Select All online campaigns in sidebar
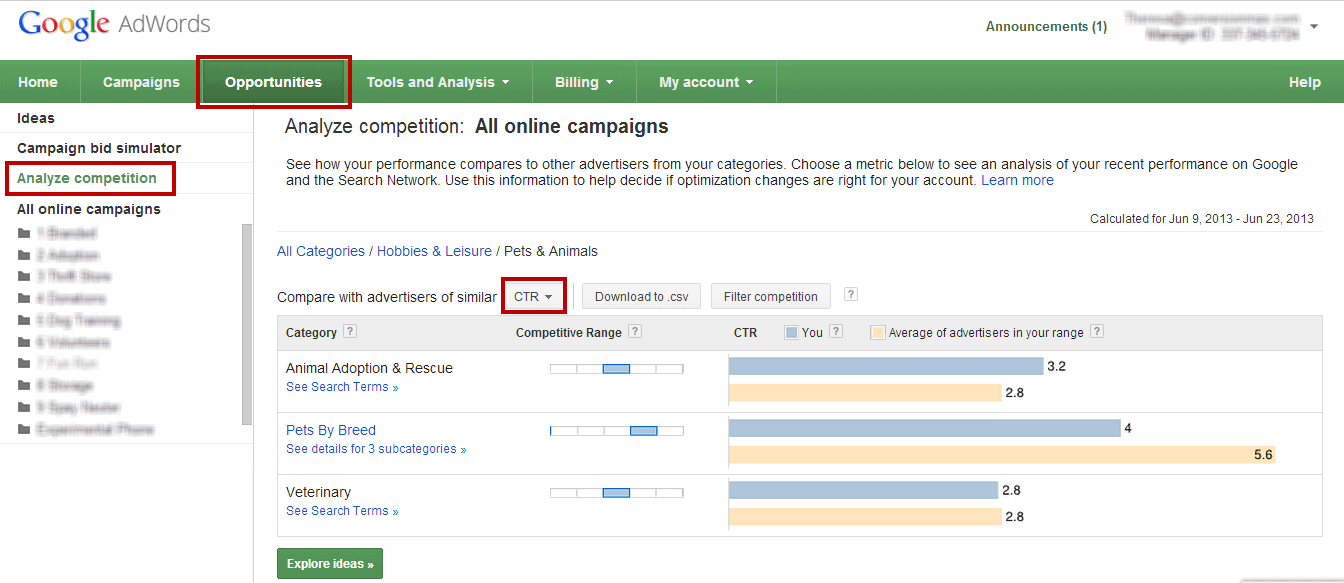This screenshot has width=1344, height=583. (x=89, y=209)
